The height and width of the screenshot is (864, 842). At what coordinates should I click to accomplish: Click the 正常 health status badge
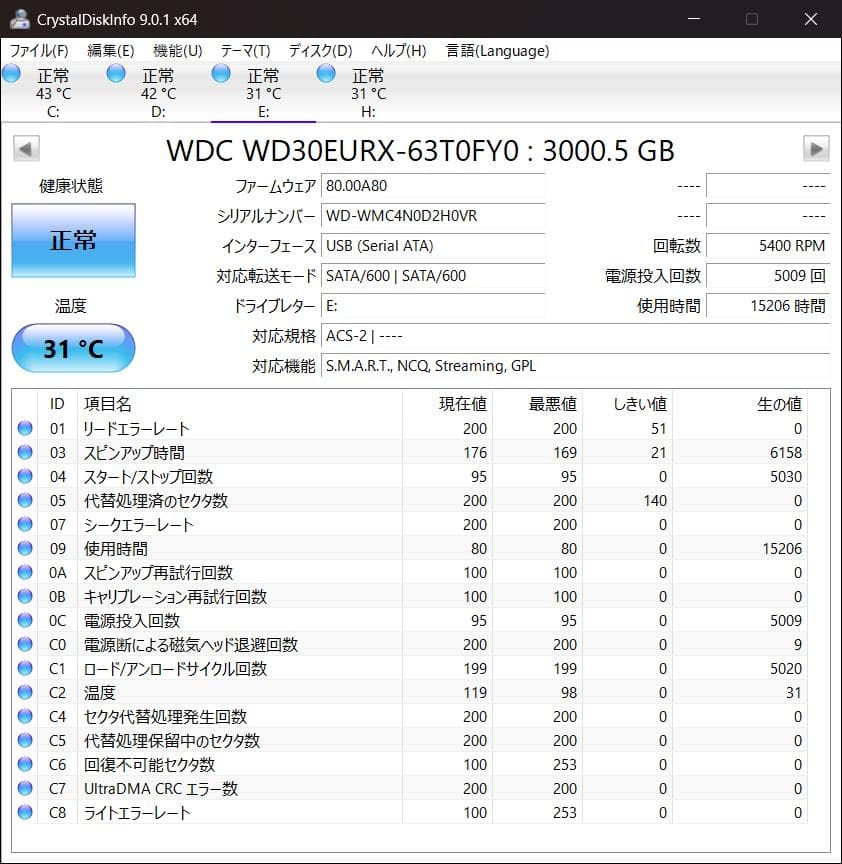pos(72,240)
